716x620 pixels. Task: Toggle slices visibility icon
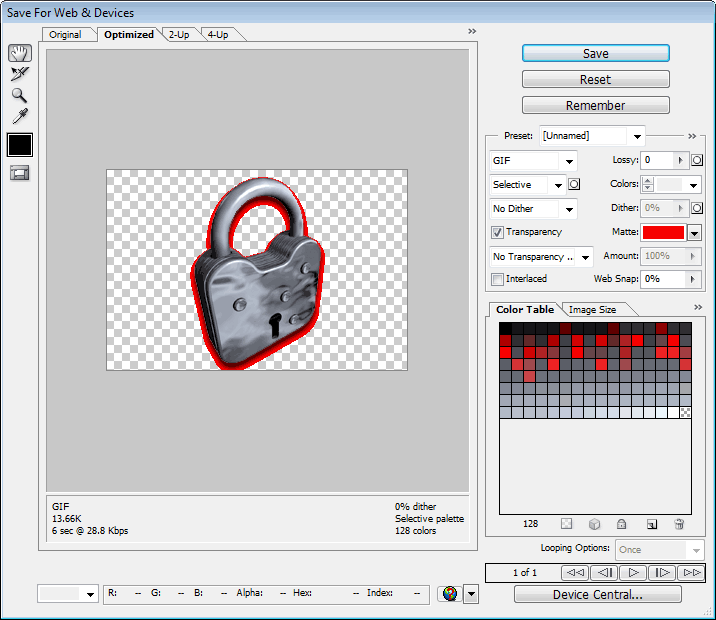(20, 173)
